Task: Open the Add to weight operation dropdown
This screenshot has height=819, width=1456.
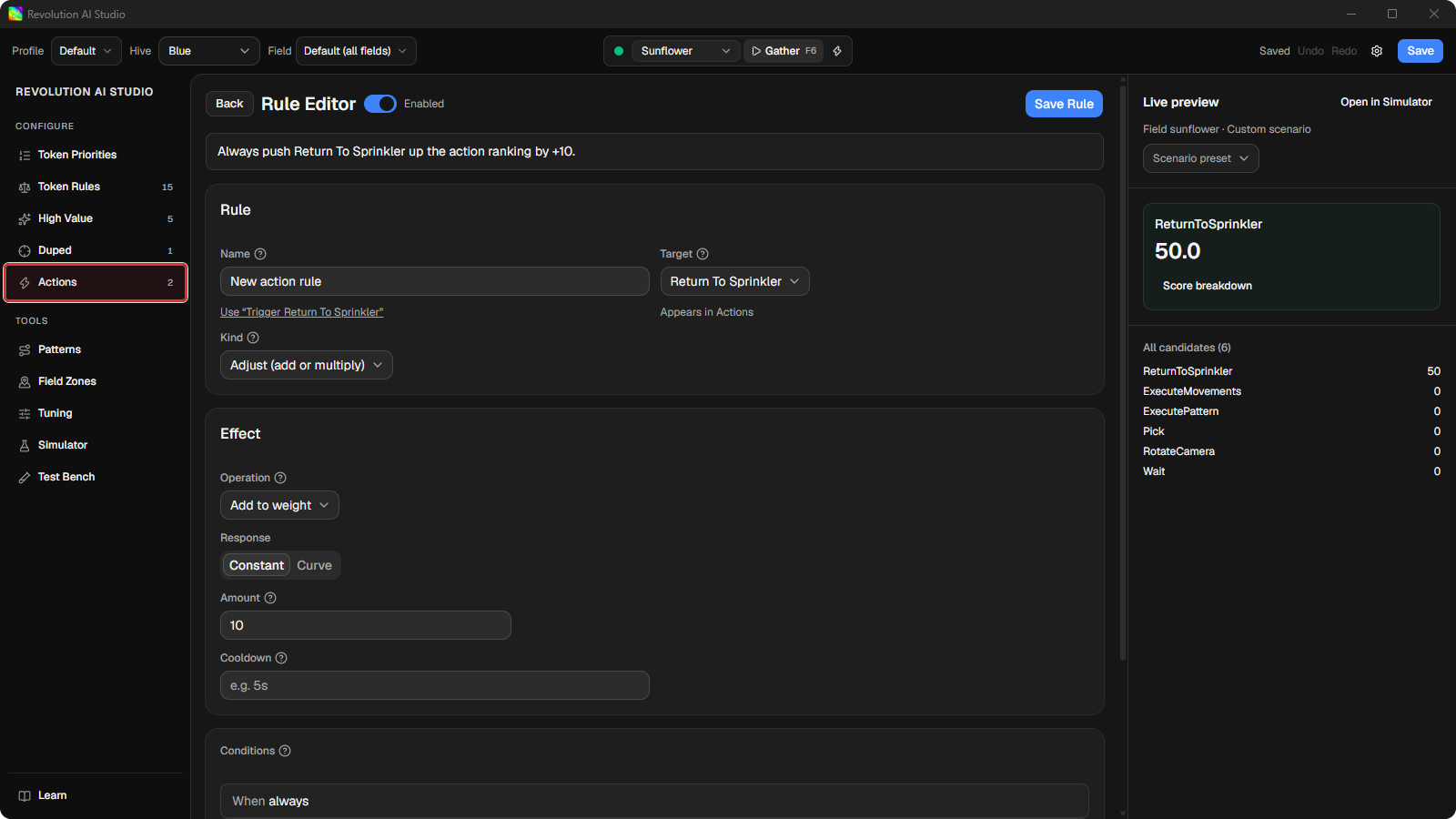Action: click(x=279, y=505)
